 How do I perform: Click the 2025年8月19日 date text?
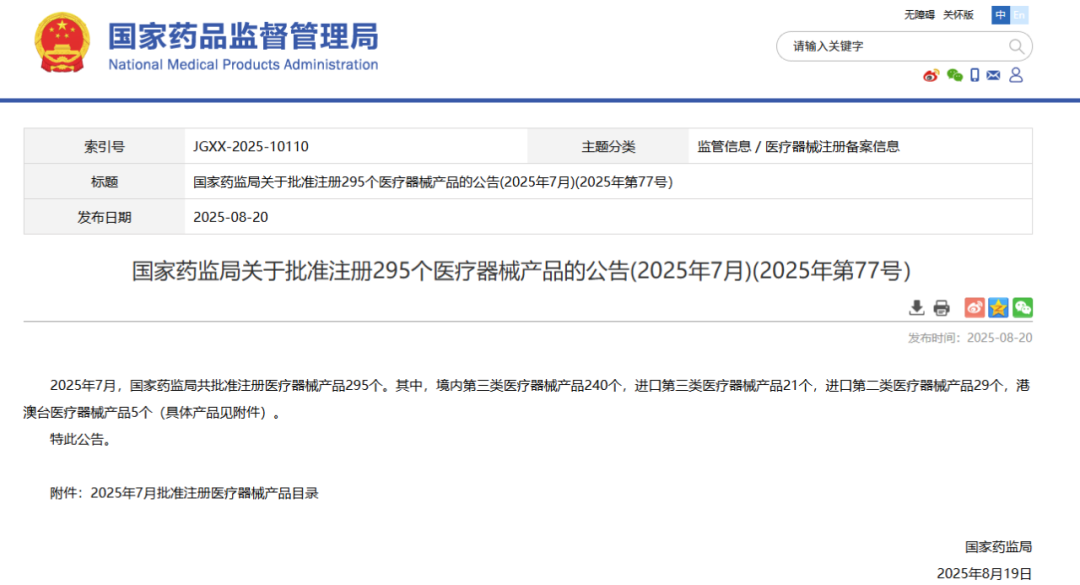[984, 573]
